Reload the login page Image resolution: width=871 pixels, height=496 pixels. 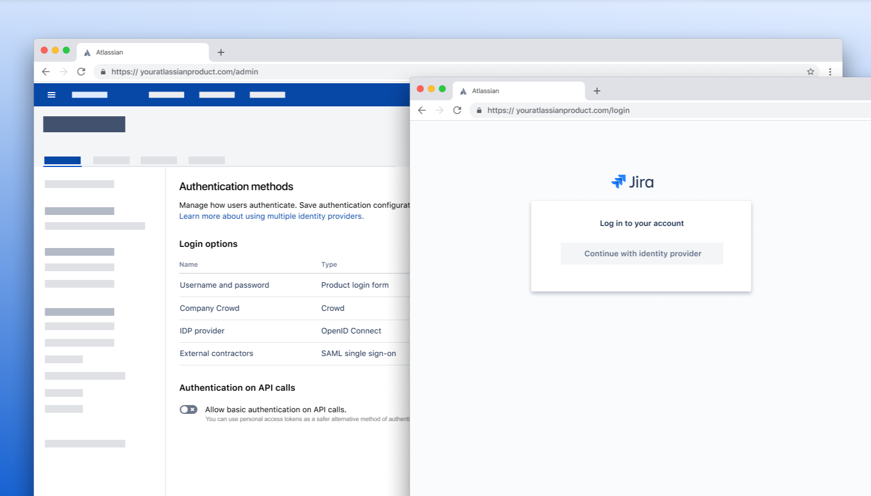(457, 111)
